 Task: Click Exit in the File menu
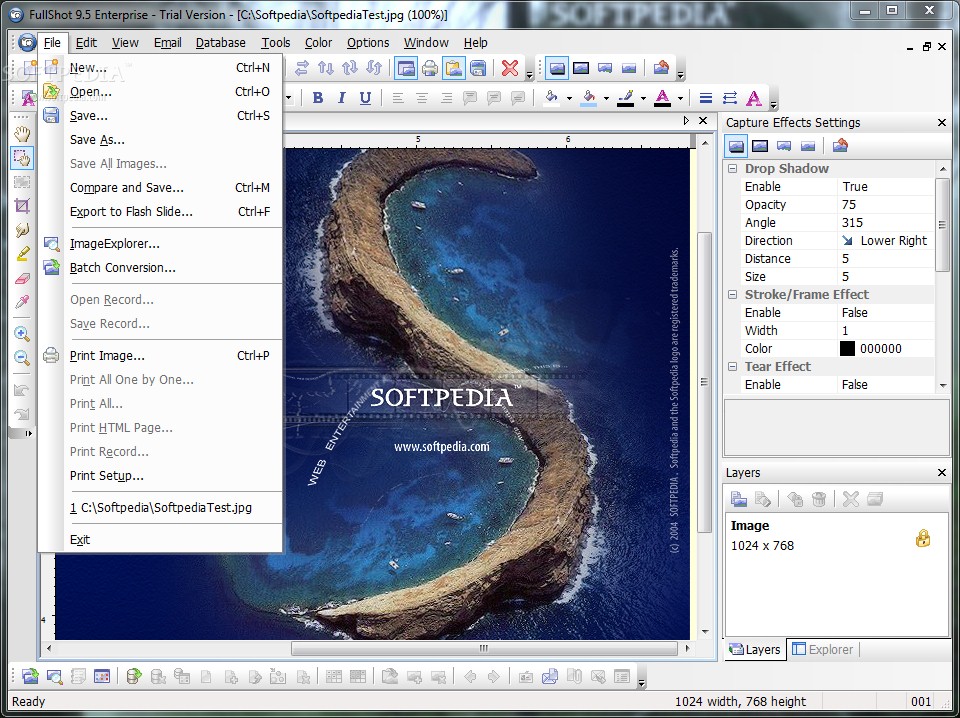pos(159,539)
